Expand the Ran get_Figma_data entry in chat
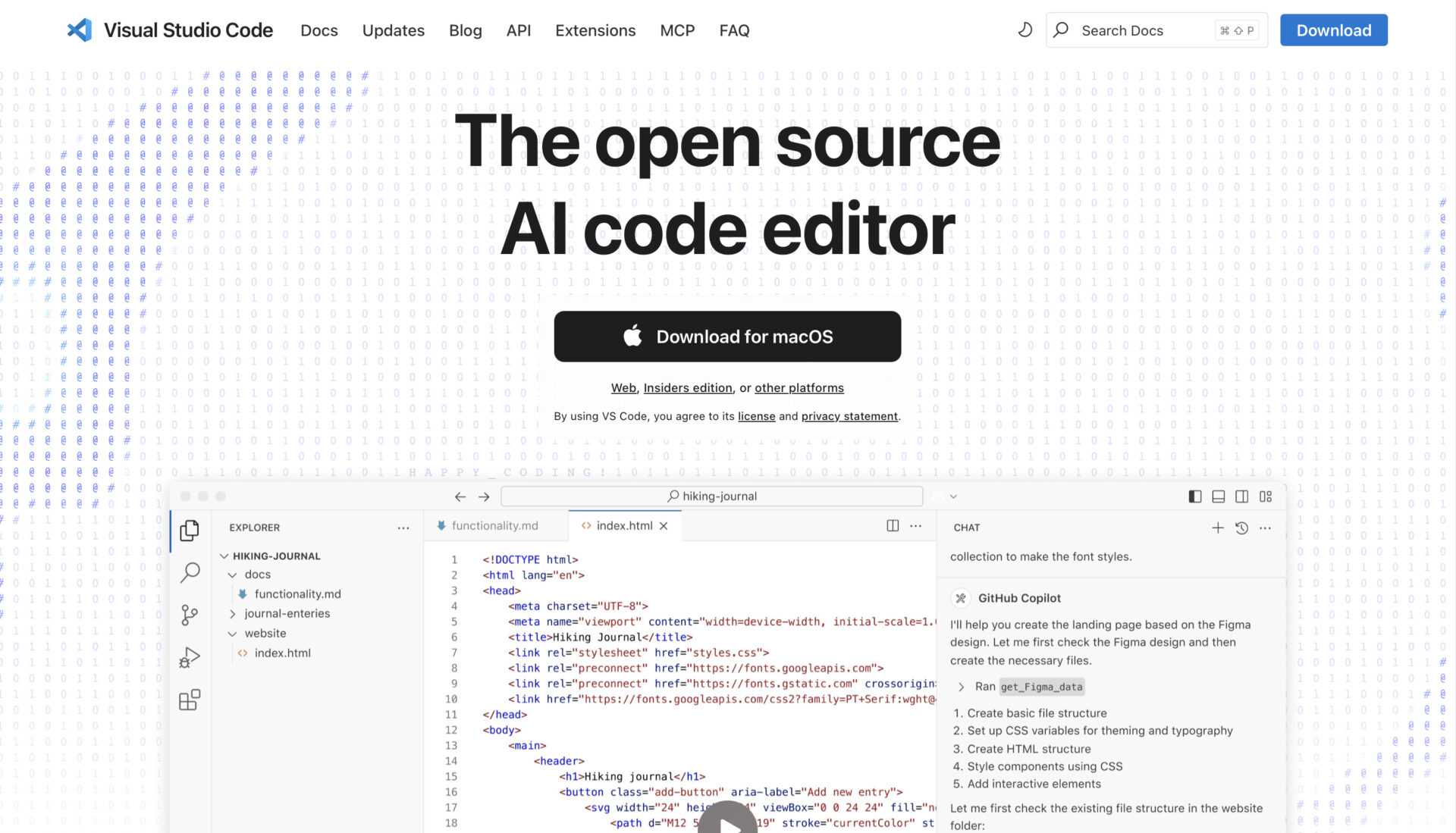The width and height of the screenshot is (1456, 833). pos(962,687)
